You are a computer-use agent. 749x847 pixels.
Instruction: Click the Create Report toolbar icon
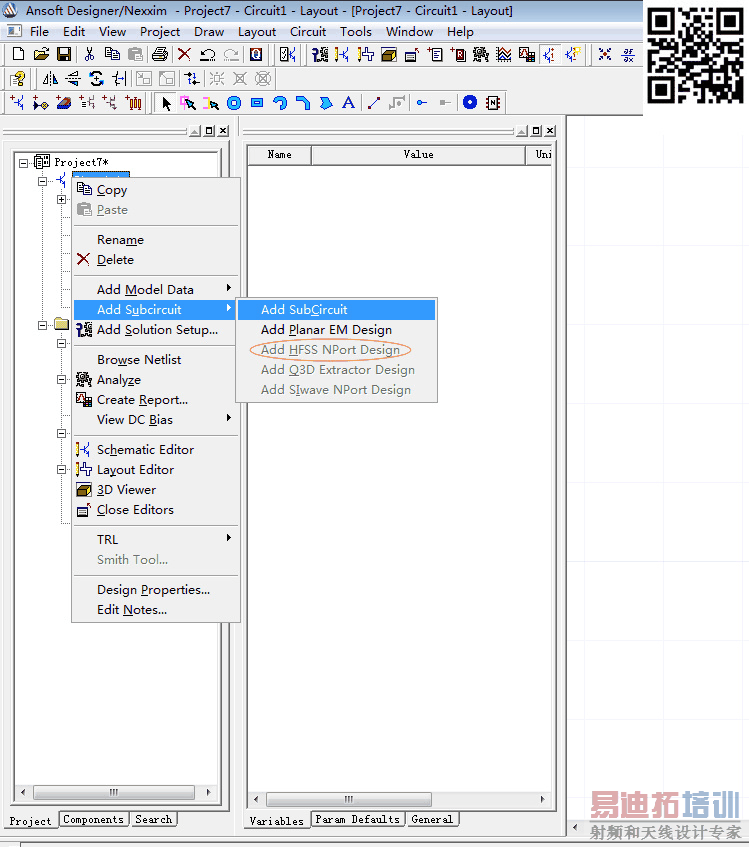[x=527, y=54]
